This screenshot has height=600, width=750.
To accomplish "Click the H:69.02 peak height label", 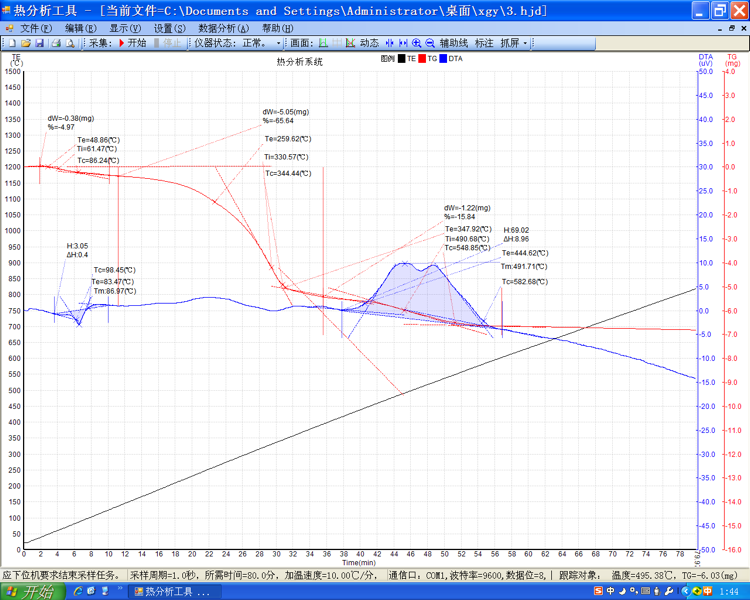I will pos(516,230).
